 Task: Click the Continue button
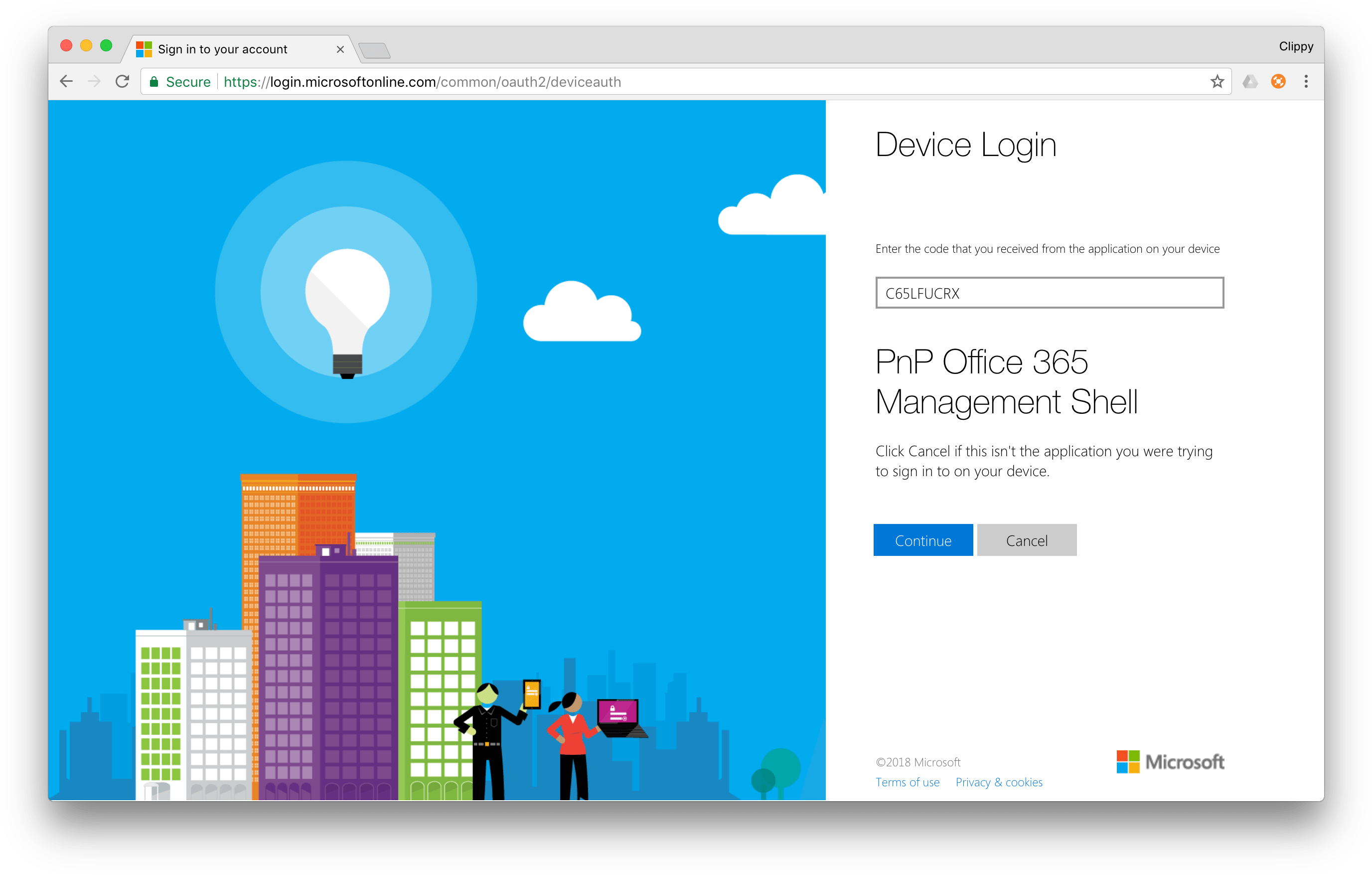click(923, 540)
